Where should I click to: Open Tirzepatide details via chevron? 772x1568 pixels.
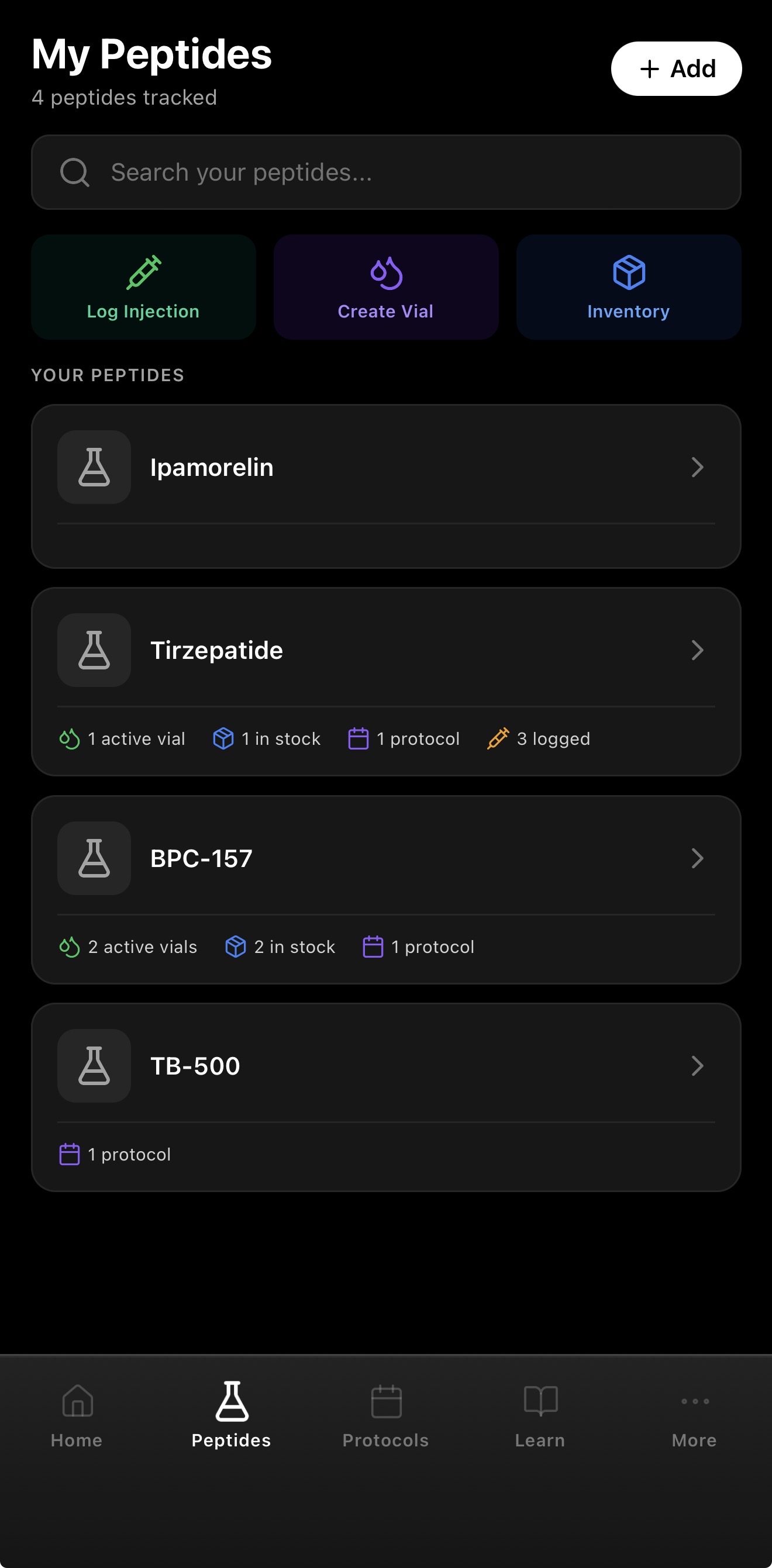tap(697, 650)
